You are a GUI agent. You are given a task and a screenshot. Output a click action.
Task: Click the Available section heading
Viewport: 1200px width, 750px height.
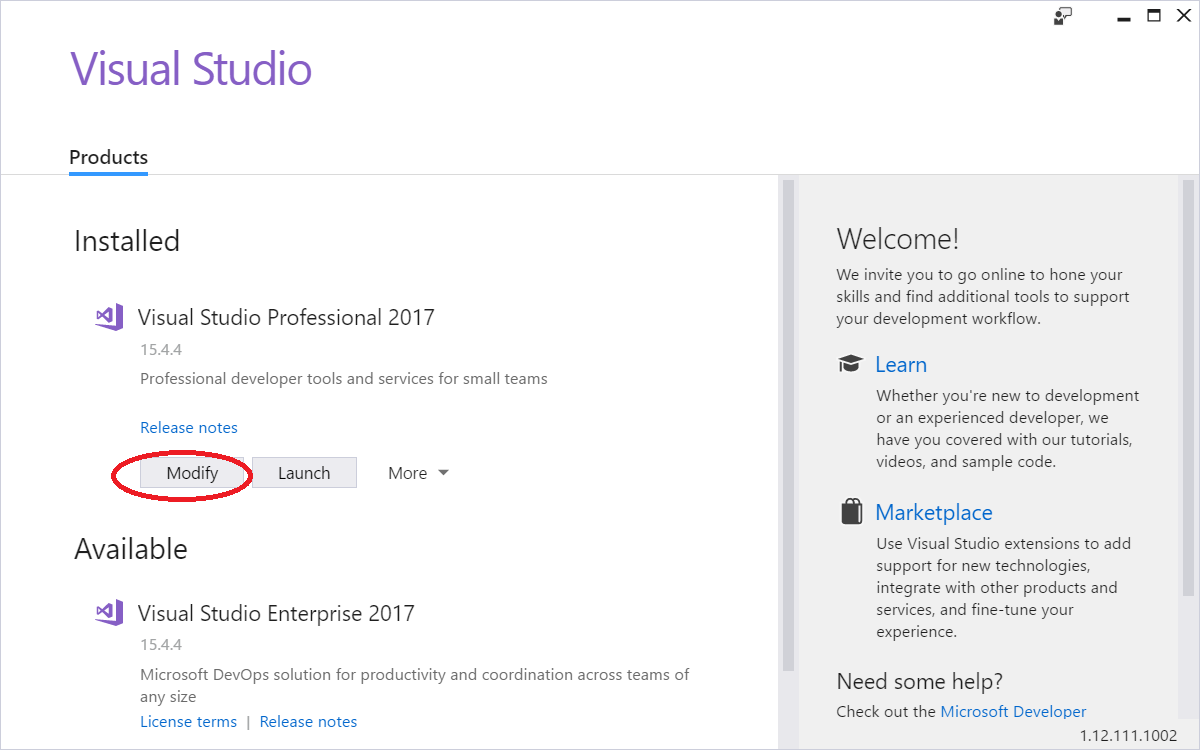131,549
